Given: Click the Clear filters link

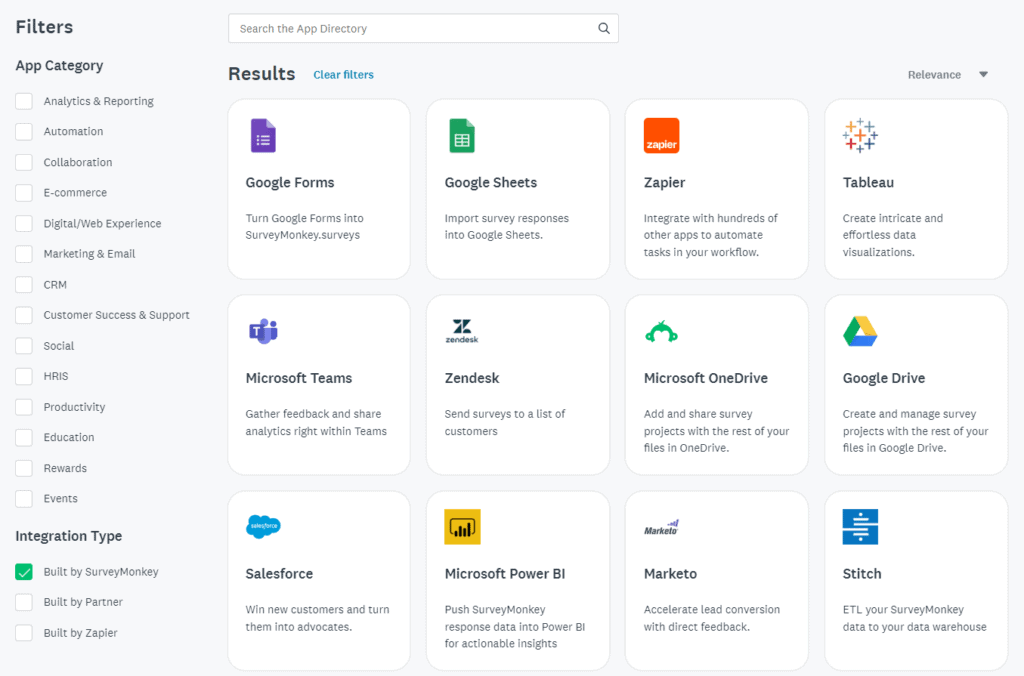Looking at the screenshot, I should (x=344, y=74).
